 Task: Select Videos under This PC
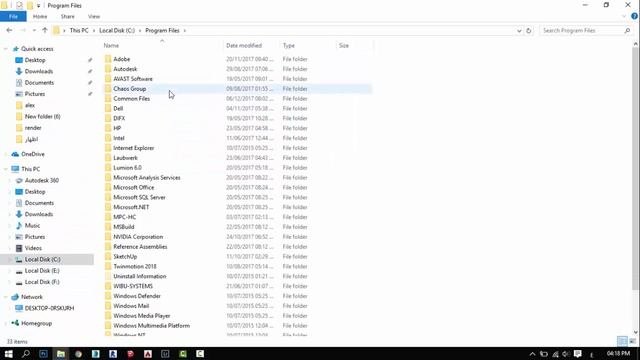(33, 248)
